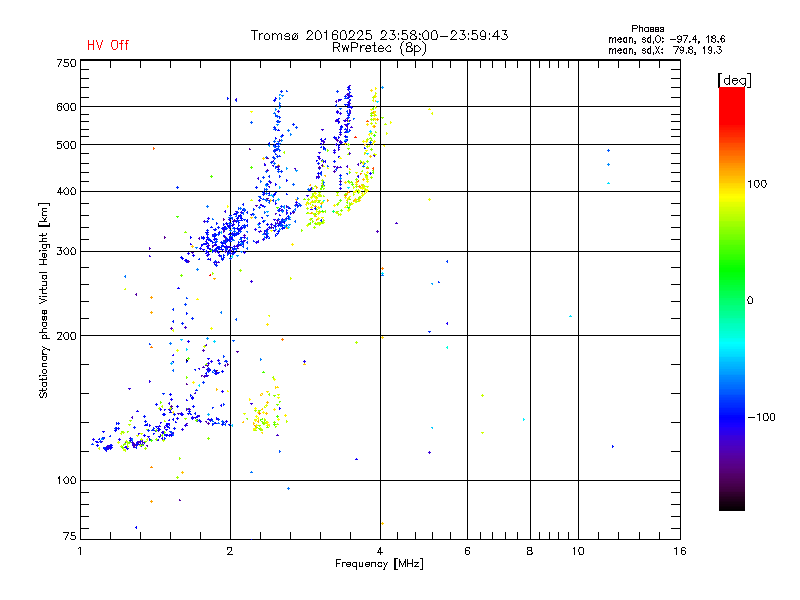
Task: Click the 'Frequency [MHz]' axis title
Action: point(379,564)
